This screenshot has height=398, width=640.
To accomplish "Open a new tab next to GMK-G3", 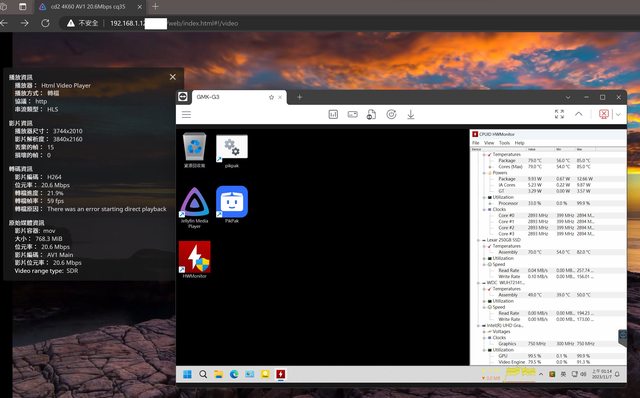I will tap(300, 97).
